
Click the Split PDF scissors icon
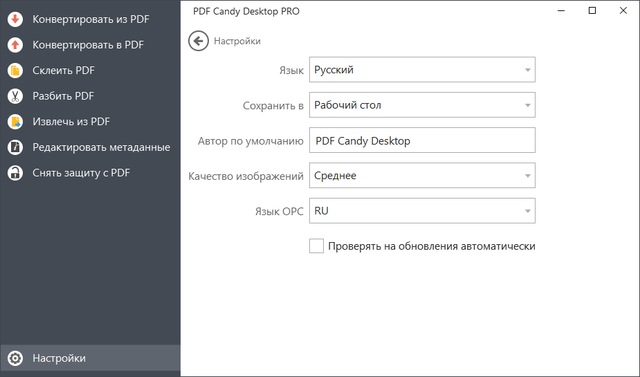[15, 96]
